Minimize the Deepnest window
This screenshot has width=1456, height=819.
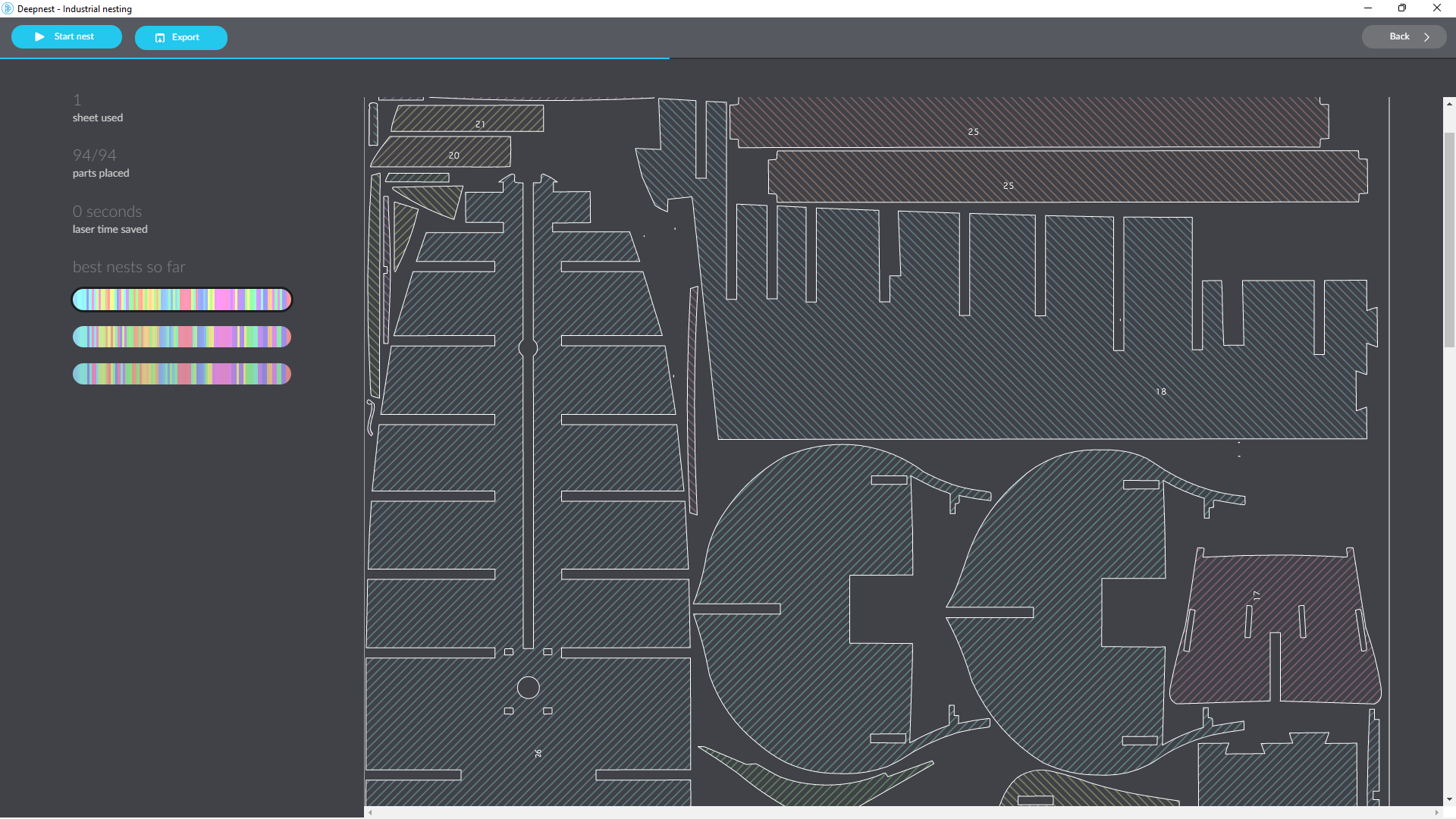tap(1368, 8)
